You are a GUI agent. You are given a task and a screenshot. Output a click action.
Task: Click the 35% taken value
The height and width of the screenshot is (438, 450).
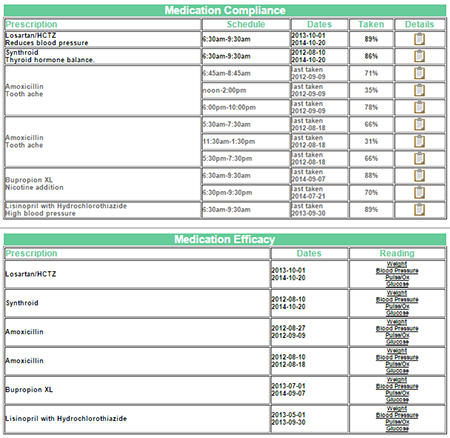pos(371,90)
